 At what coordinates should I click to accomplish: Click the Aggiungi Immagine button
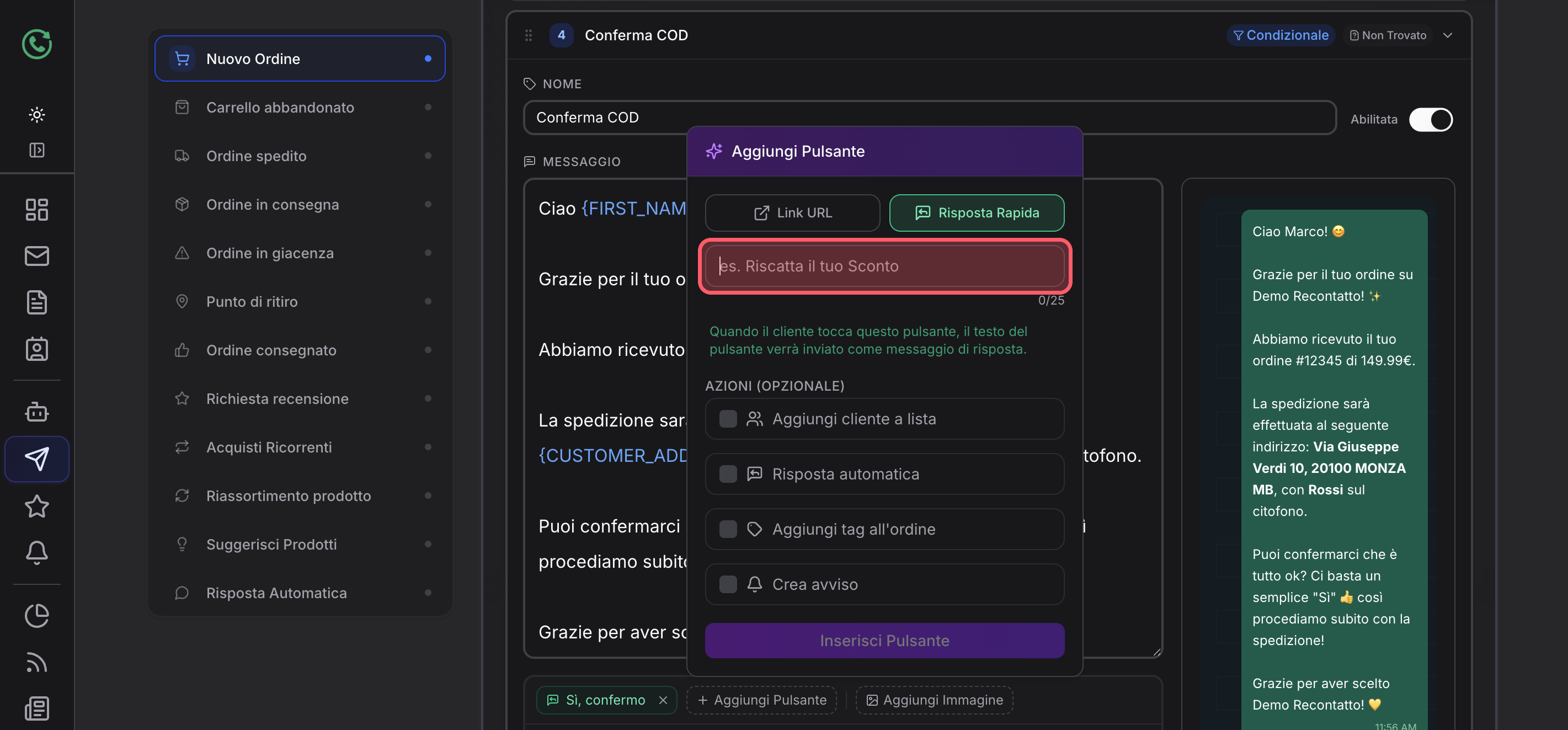pos(935,700)
